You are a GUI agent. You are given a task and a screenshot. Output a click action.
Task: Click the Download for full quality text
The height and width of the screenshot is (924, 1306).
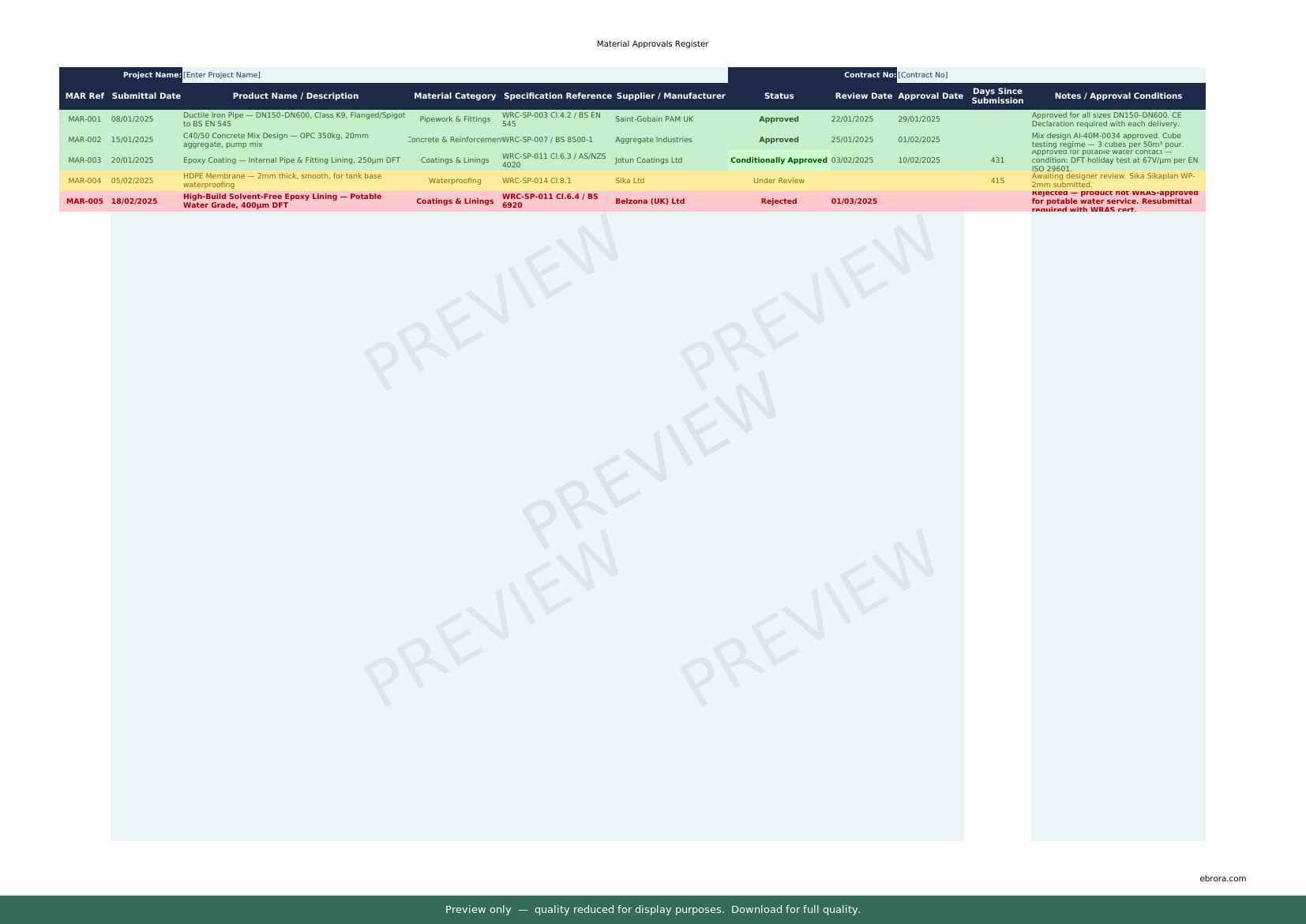click(795, 910)
